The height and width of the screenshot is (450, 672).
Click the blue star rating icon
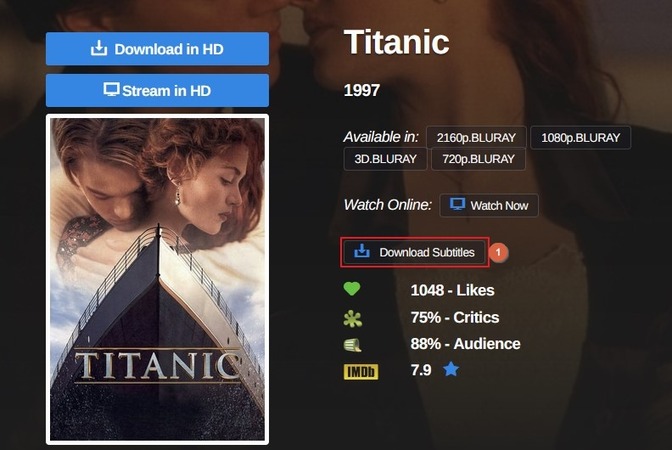451,370
